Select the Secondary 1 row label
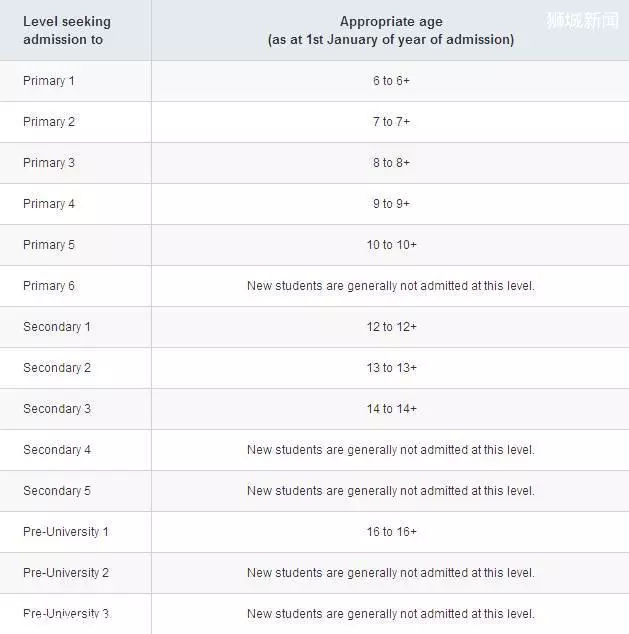Image resolution: width=629 pixels, height=634 pixels. tap(57, 327)
